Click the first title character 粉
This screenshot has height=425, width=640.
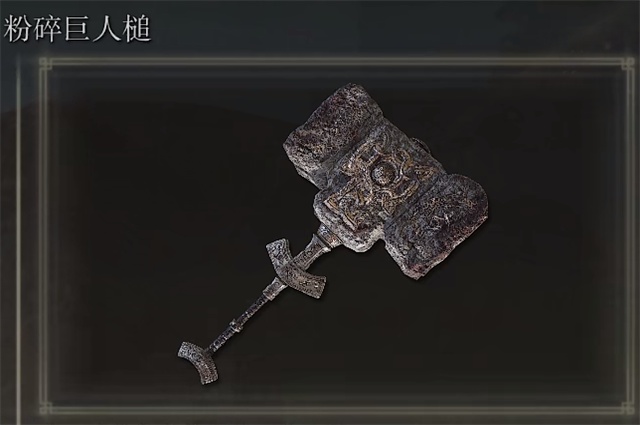(18, 29)
